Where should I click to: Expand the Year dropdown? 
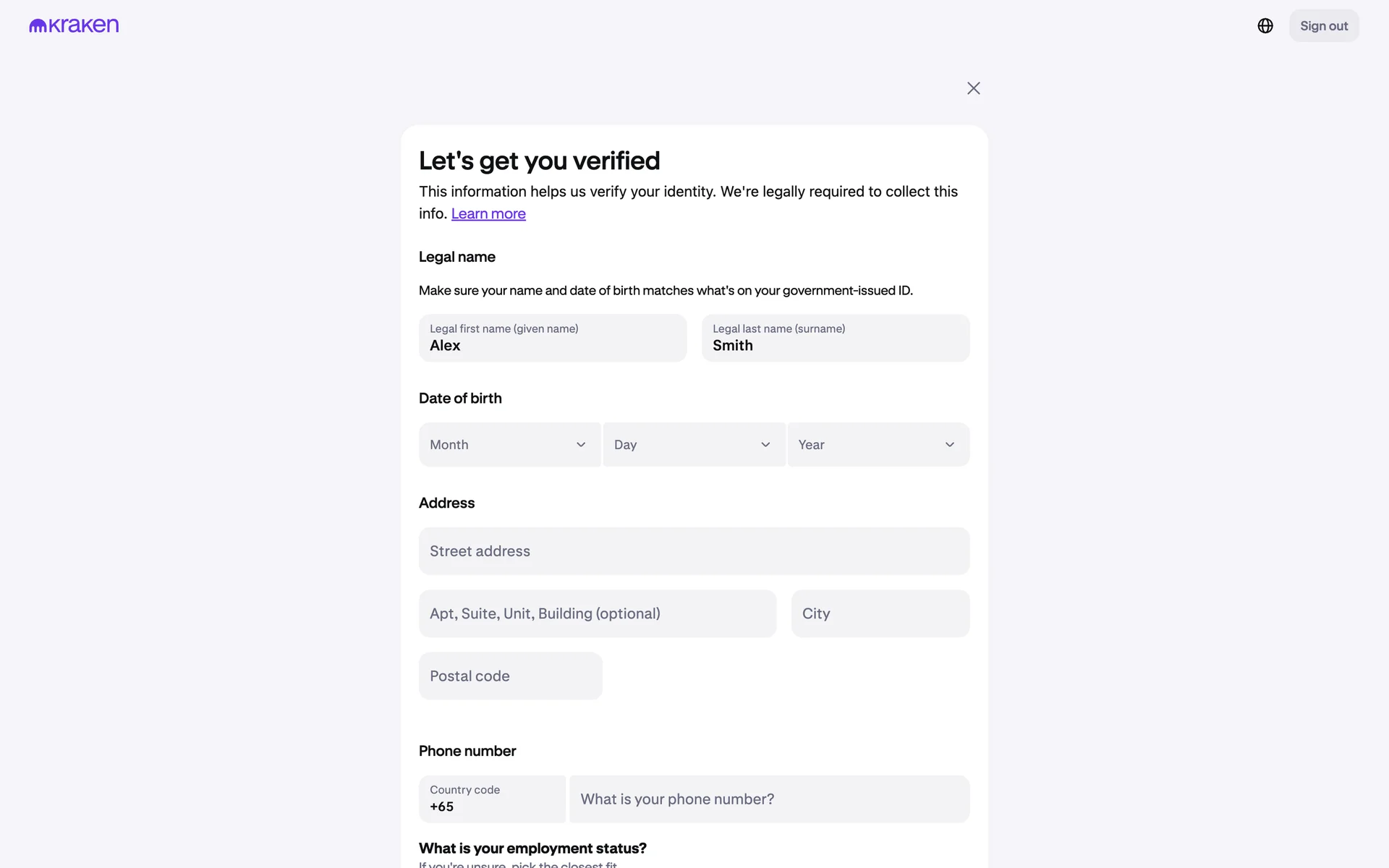(x=868, y=445)
